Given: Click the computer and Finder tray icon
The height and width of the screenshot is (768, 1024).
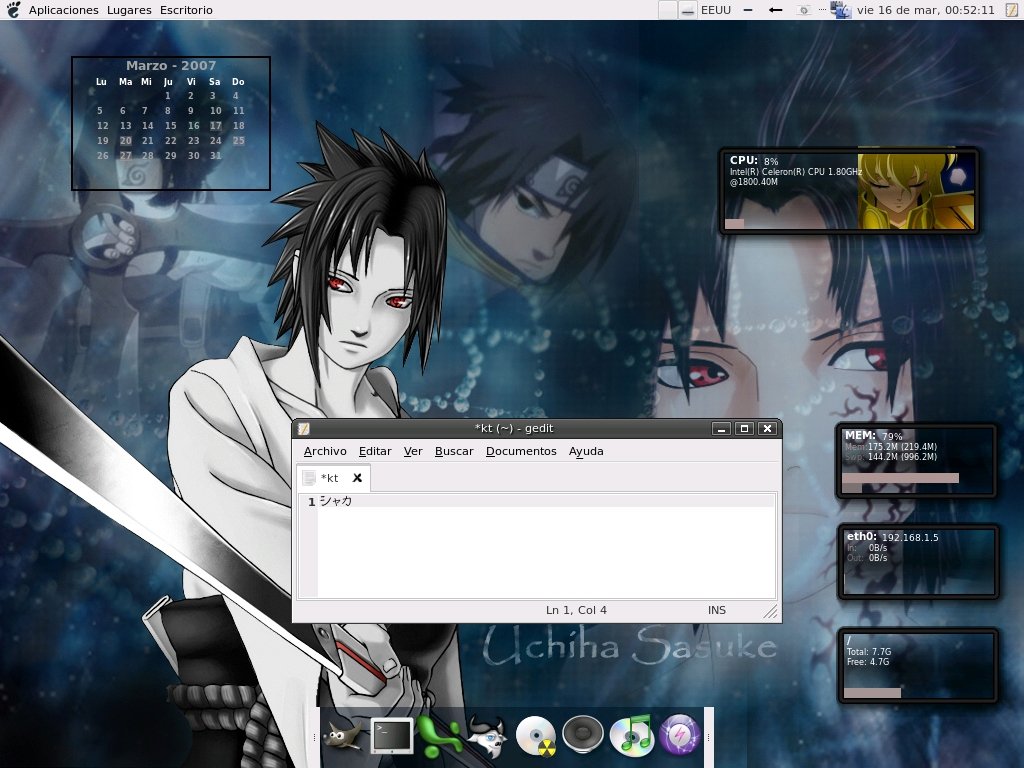Looking at the screenshot, I should [840, 10].
